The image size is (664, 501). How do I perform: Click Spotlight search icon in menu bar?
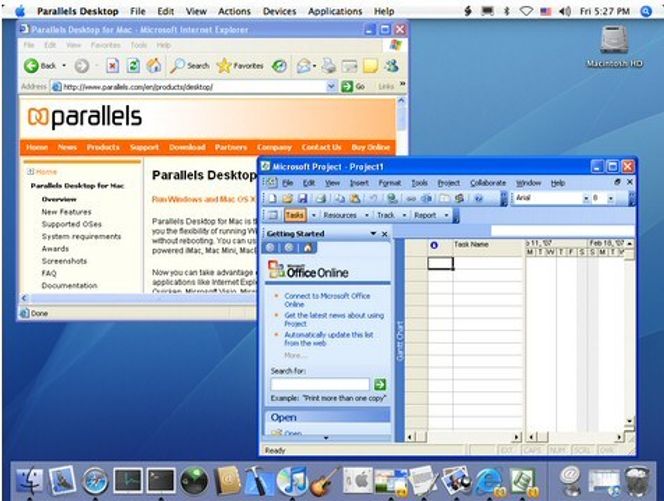click(x=646, y=11)
